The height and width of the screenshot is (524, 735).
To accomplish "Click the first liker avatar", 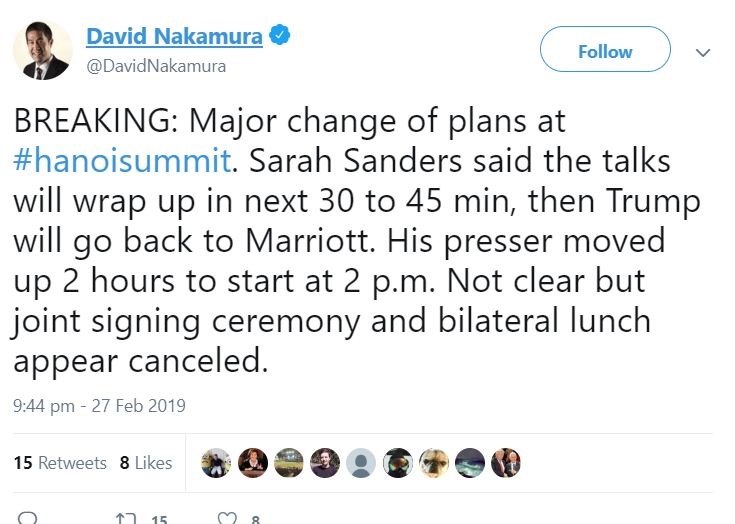I will pos(217,462).
